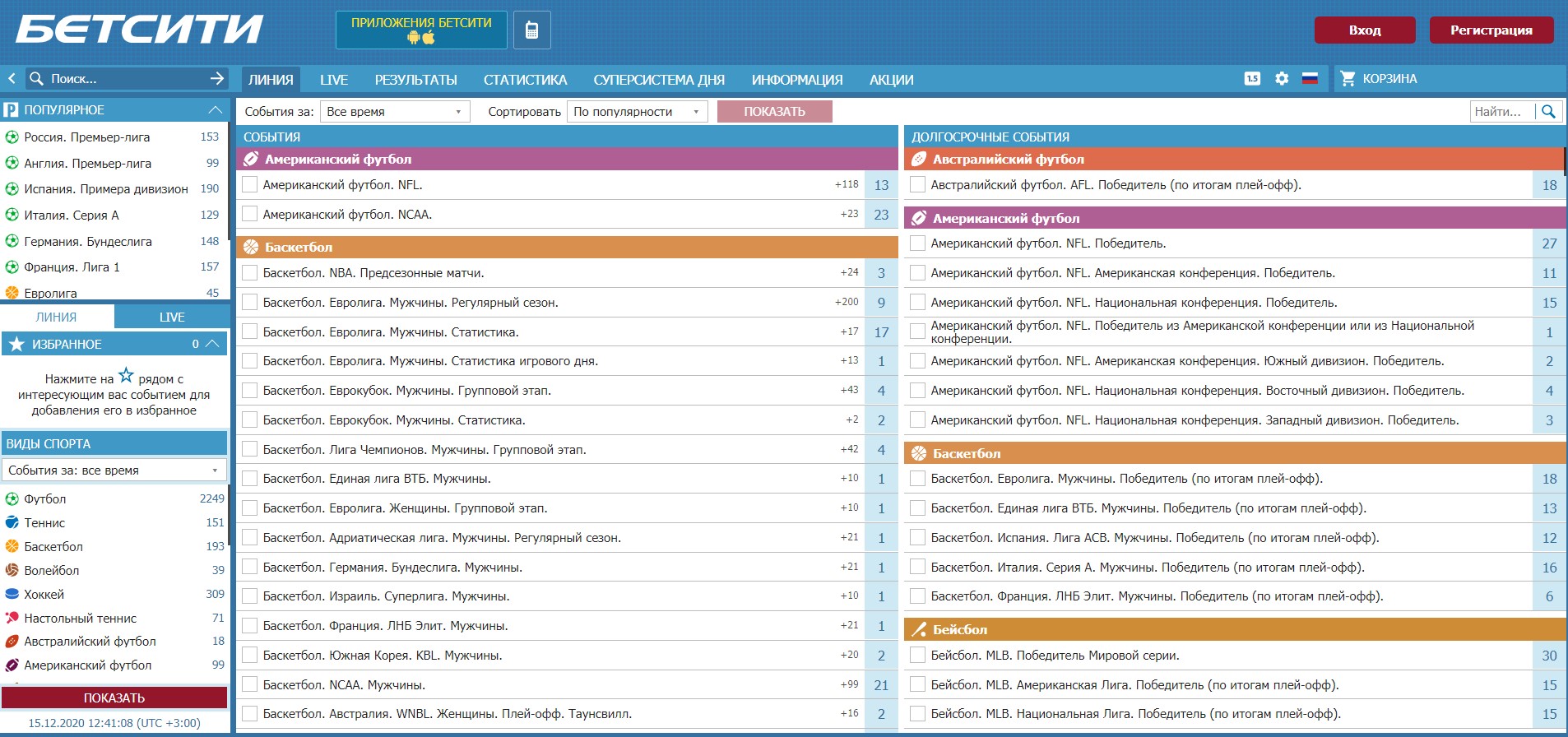Open Информация menu
The height and width of the screenshot is (737, 1568).
(x=797, y=79)
